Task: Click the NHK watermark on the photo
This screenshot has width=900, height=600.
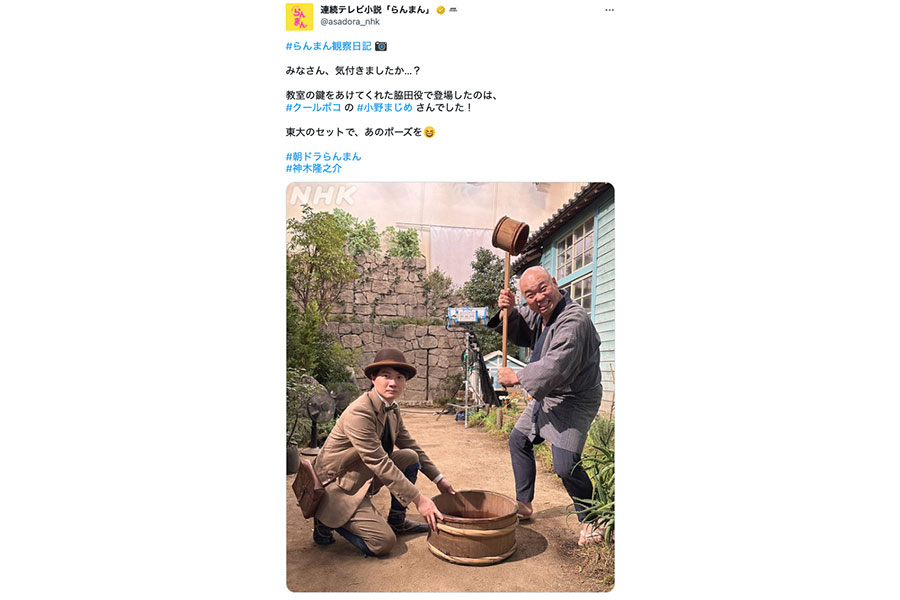Action: (323, 196)
